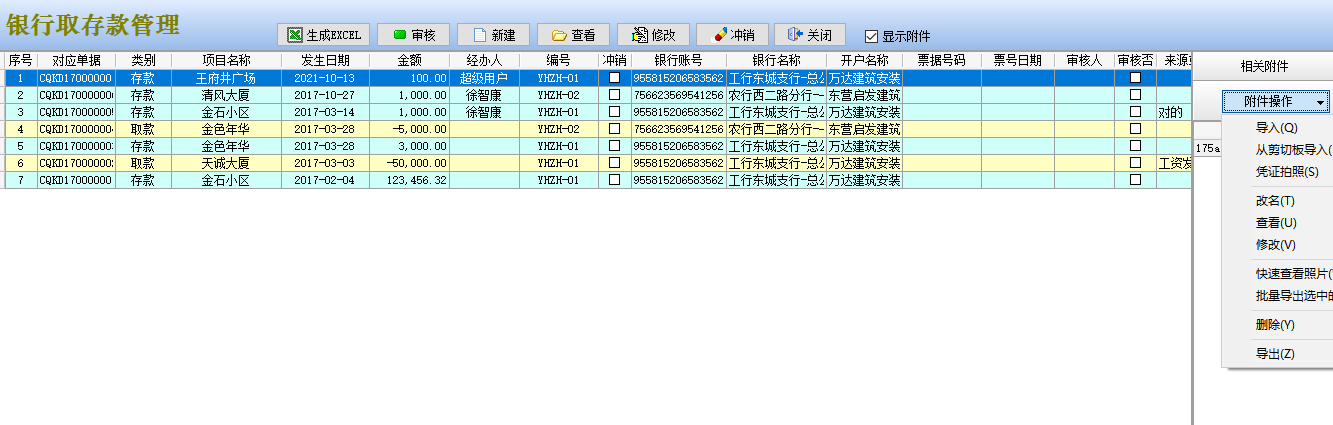Select the 天诚大厦 withdrawal row

click(x=225, y=163)
